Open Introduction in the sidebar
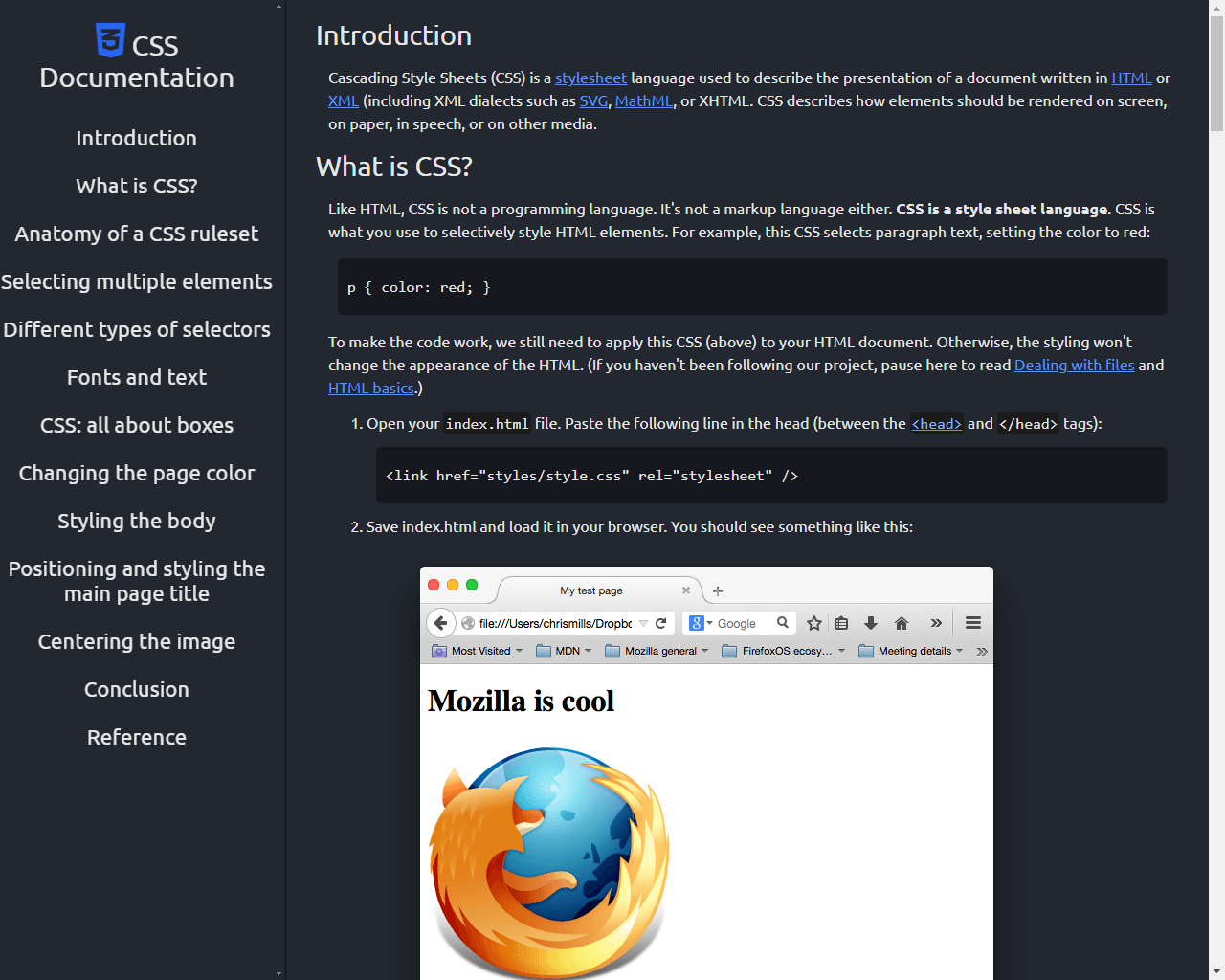1225x980 pixels. tap(137, 138)
